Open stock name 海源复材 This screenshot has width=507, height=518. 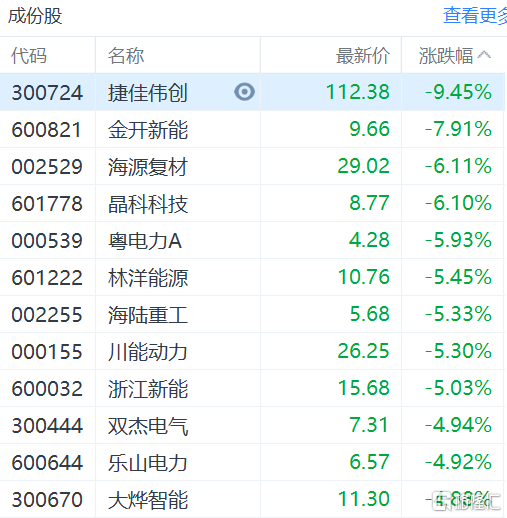click(x=148, y=166)
